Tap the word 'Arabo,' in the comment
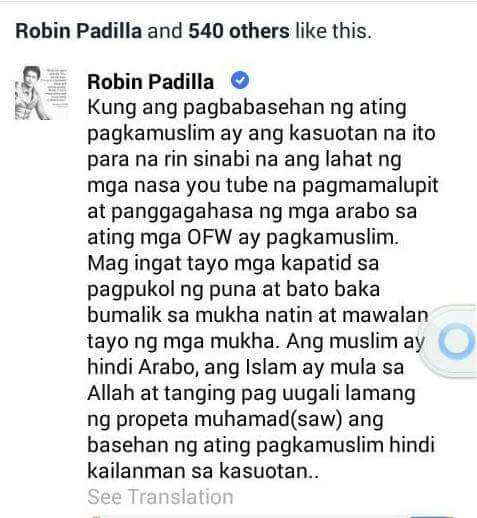Viewport: 477px width, 518px height. click(169, 367)
